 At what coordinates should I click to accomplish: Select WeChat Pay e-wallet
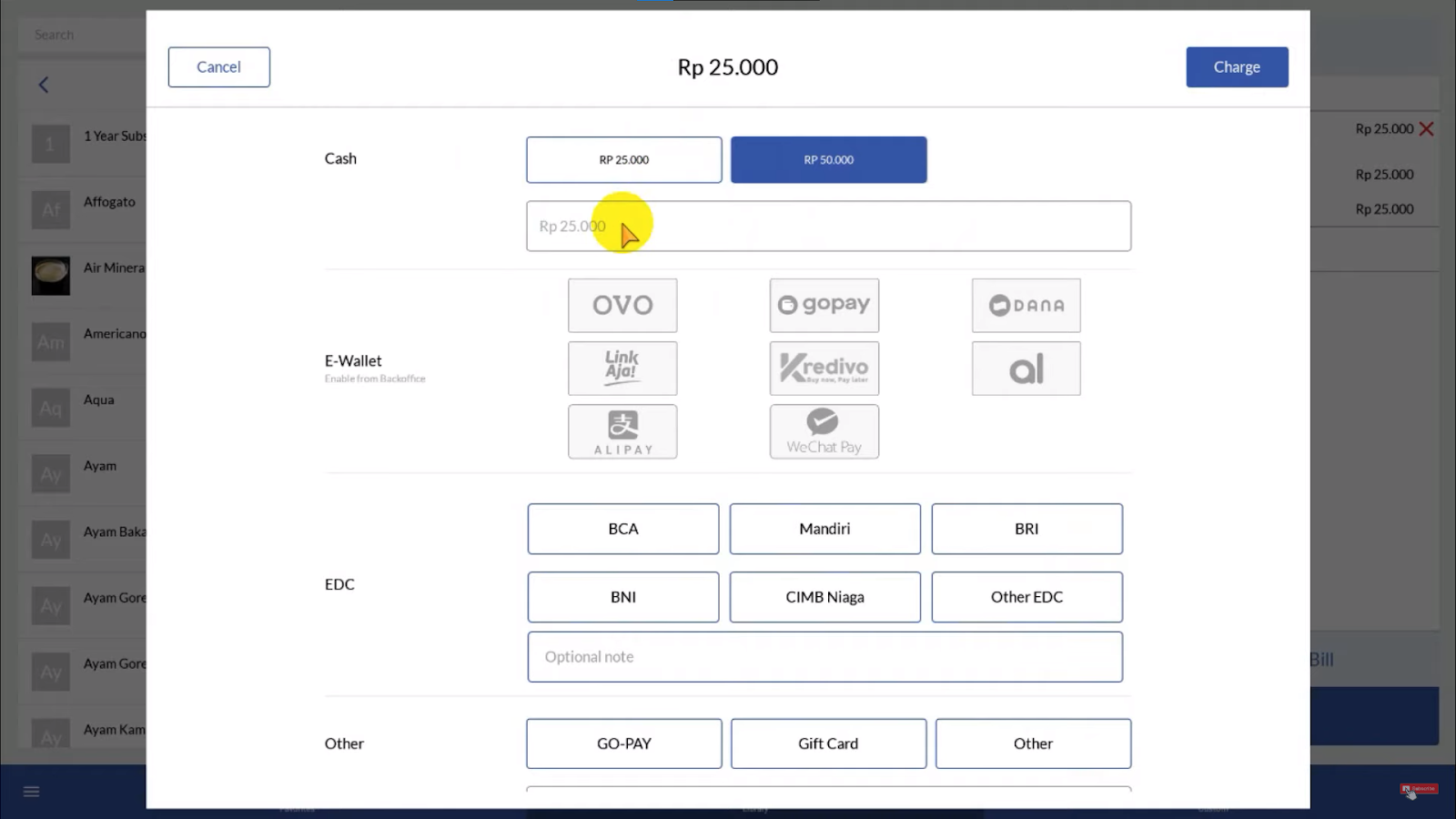pos(824,431)
